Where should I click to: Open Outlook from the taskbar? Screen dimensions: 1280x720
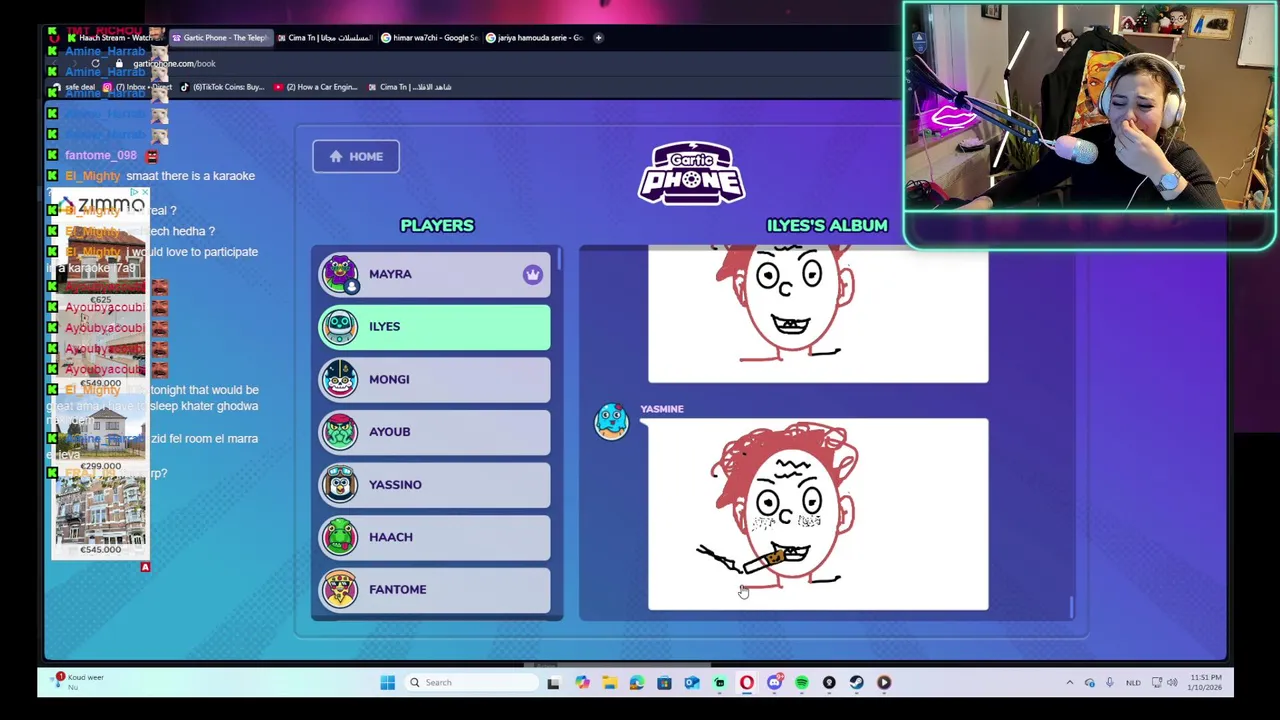pyautogui.click(x=692, y=683)
